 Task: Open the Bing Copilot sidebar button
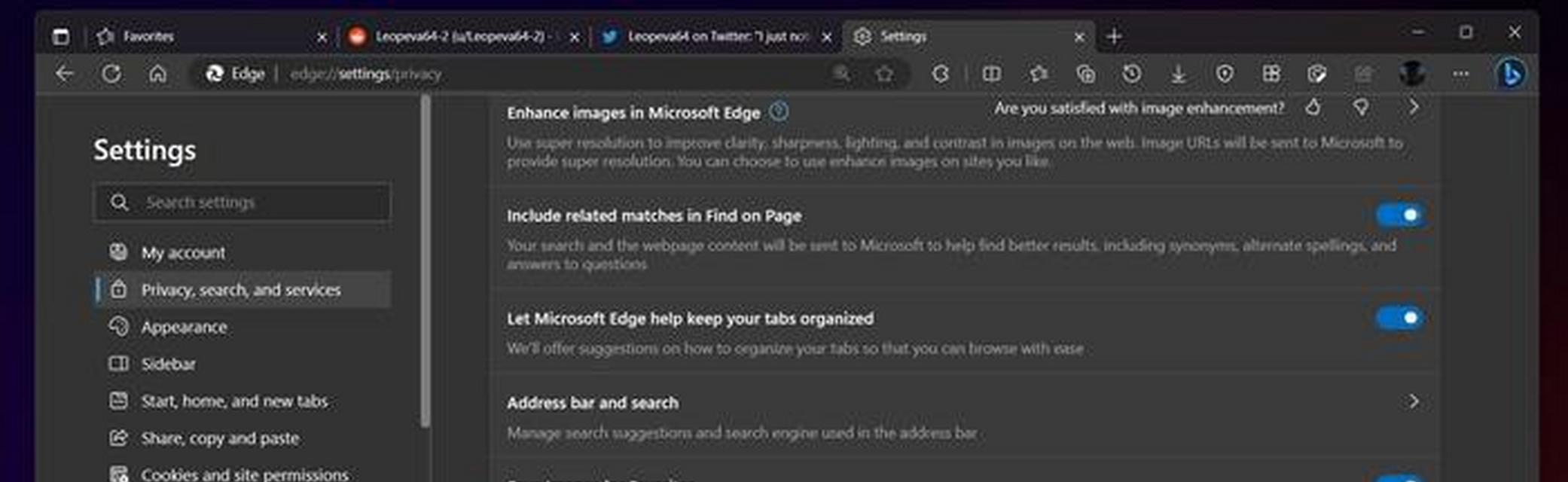pyautogui.click(x=1511, y=74)
